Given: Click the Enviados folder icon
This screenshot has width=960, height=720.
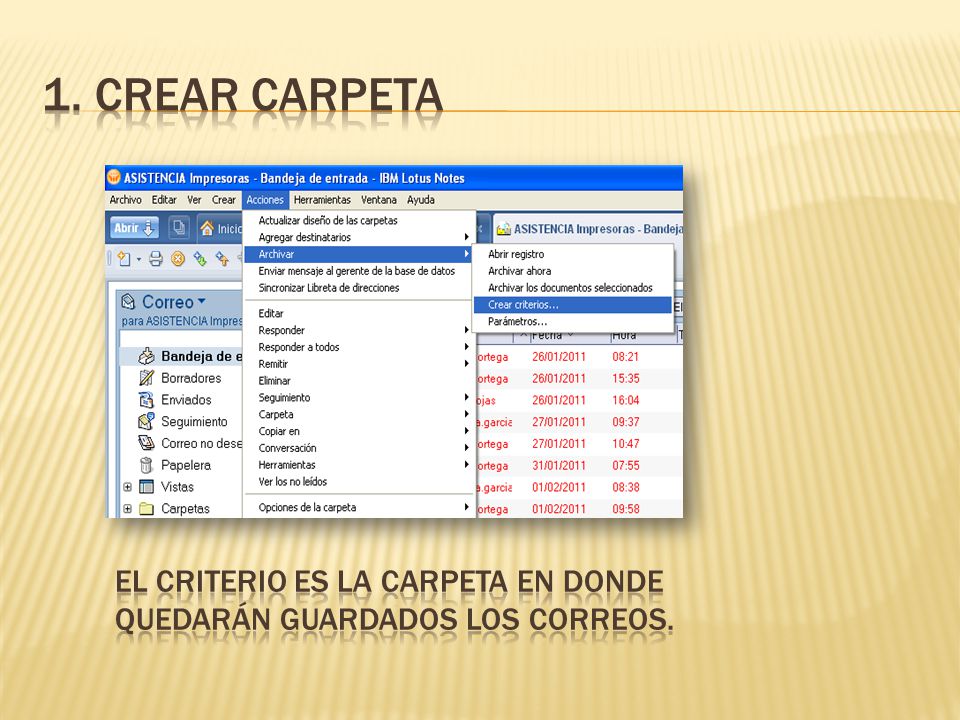Looking at the screenshot, I should point(146,400).
